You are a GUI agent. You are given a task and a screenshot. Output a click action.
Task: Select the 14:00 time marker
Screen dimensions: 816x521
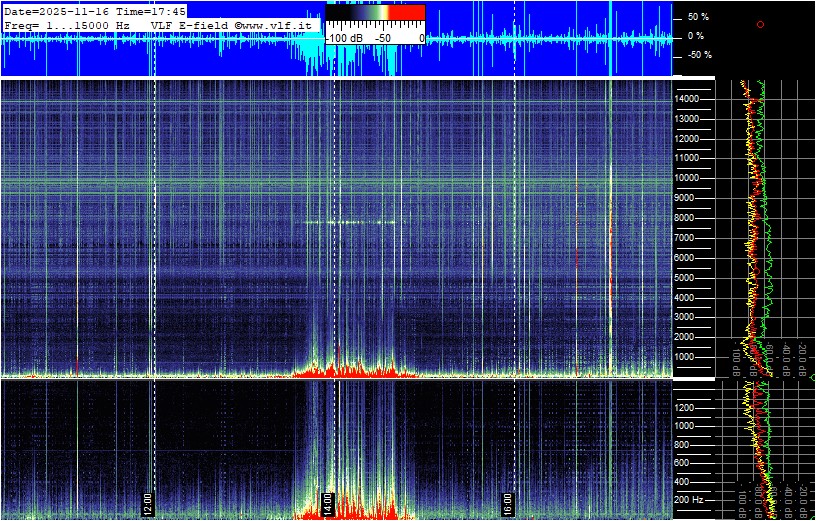pos(328,504)
